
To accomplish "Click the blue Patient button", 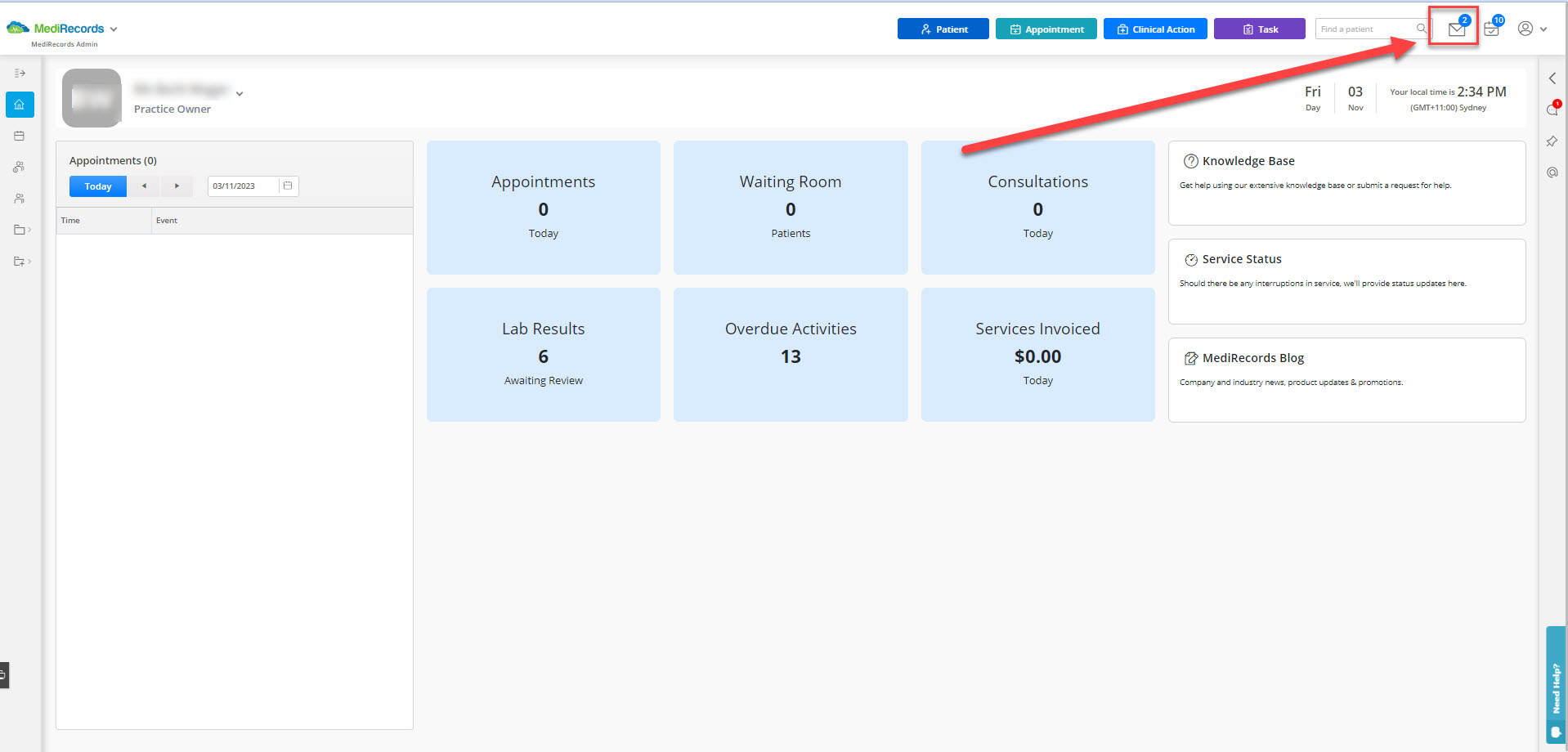I will [943, 29].
